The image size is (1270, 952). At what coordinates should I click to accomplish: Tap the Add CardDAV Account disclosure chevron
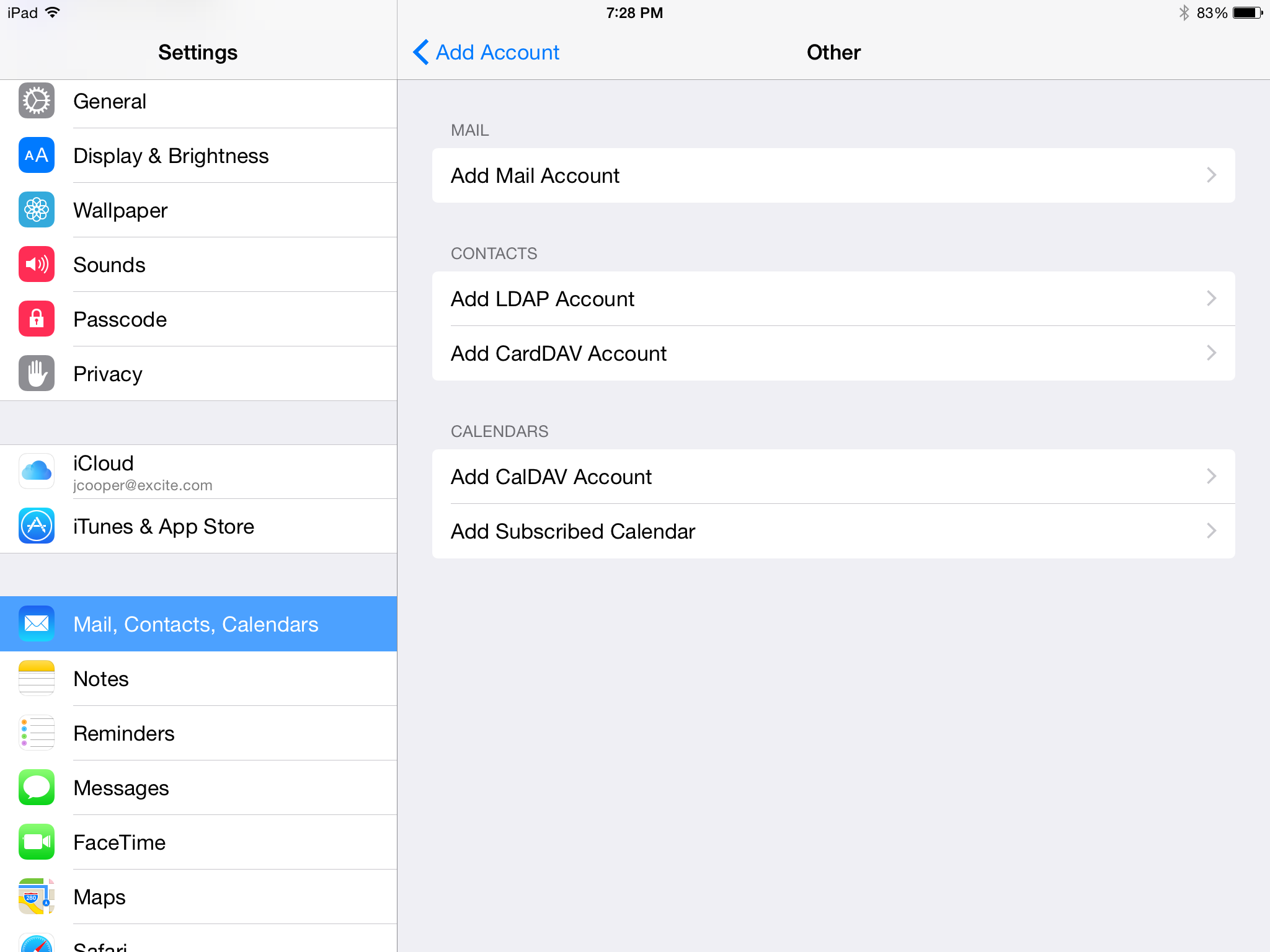[x=1212, y=353]
